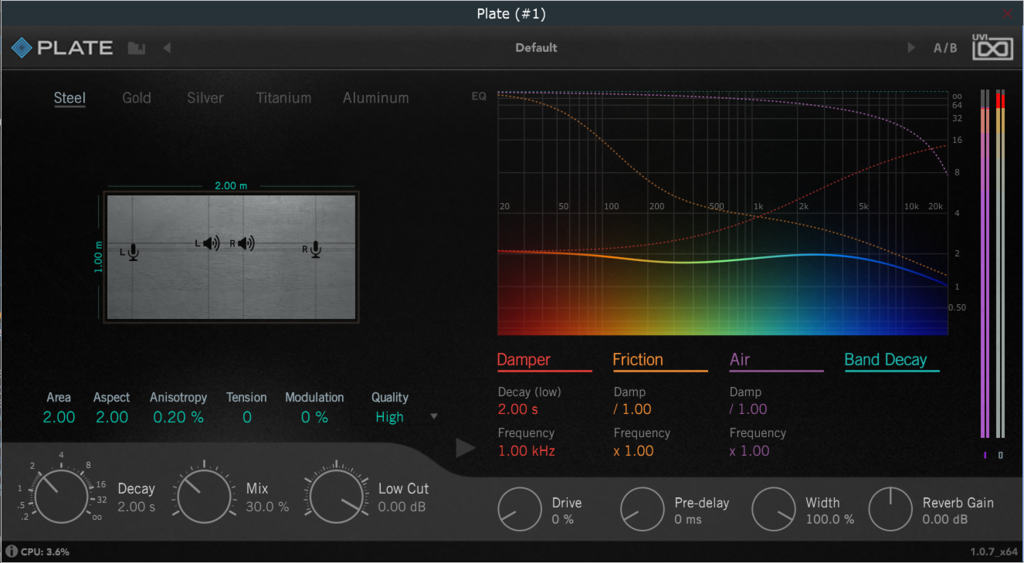Select the Silver plate material
Viewport: 1024px width, 563px height.
tap(205, 98)
